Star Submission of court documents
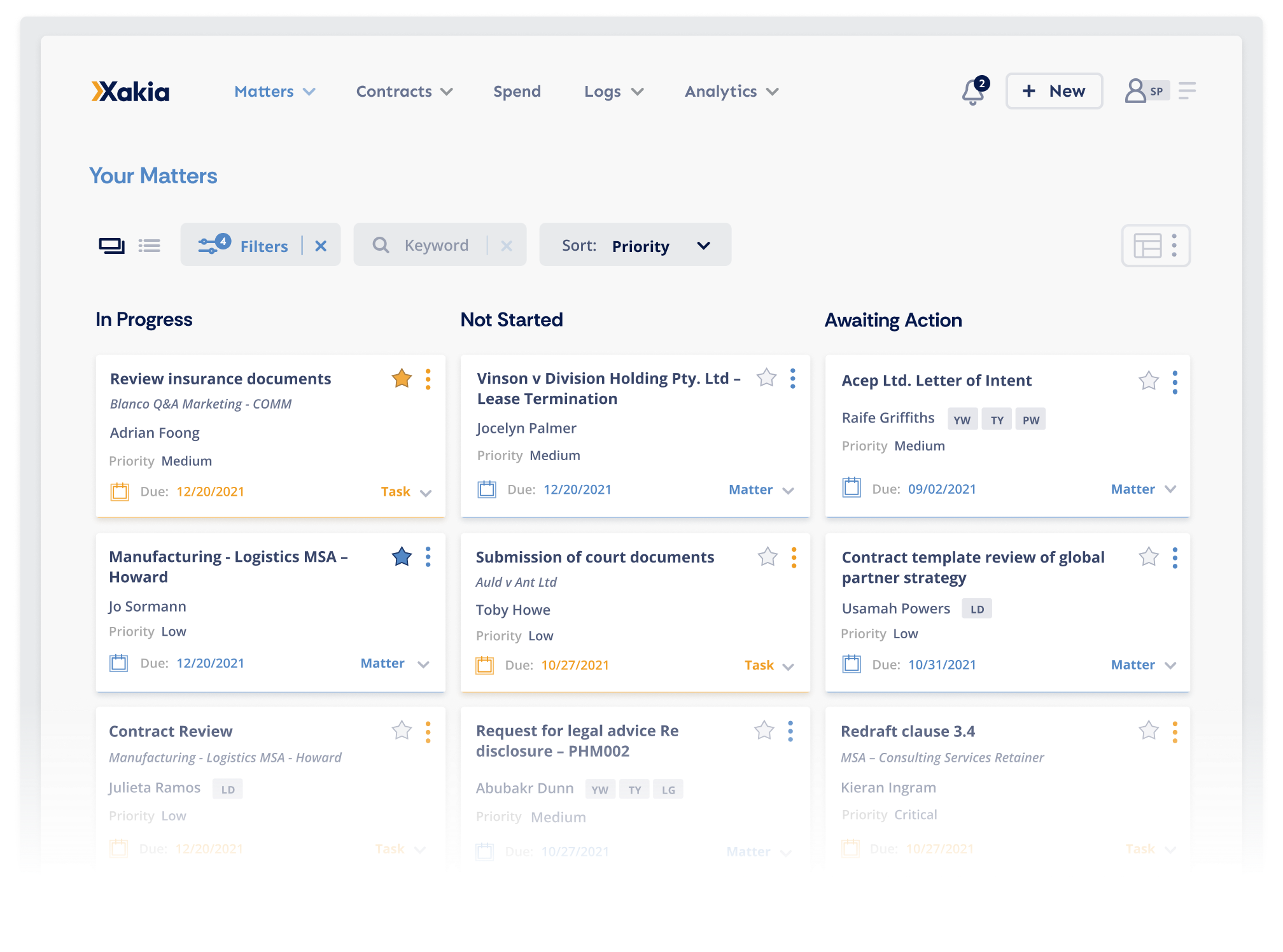This screenshot has width=1283, height=952. point(768,557)
